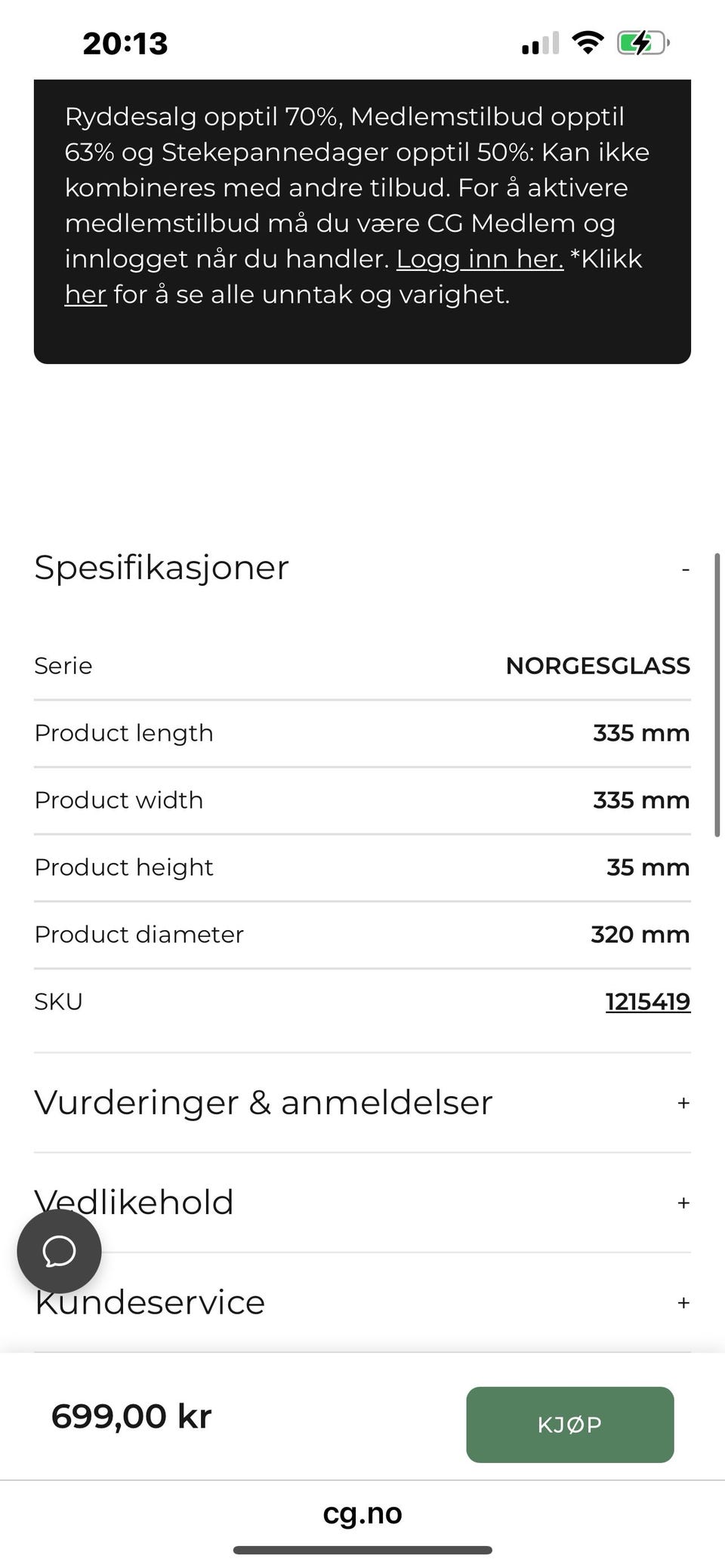Viewport: 725px width, 1568px height.
Task: Expand Vurderinger & anmeldelser with plus icon
Action: (x=683, y=1103)
